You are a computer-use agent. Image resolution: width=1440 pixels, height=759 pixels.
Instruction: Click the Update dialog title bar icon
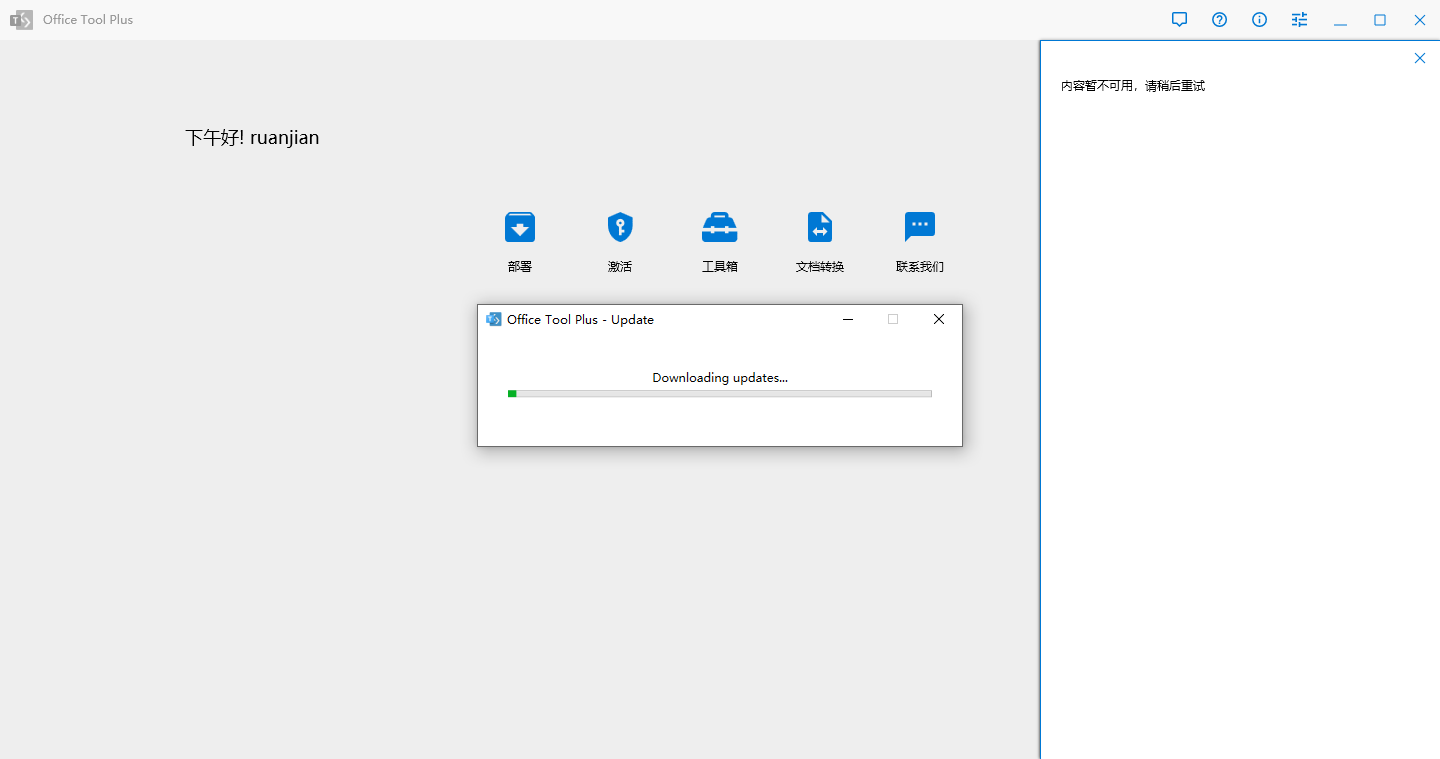click(493, 320)
